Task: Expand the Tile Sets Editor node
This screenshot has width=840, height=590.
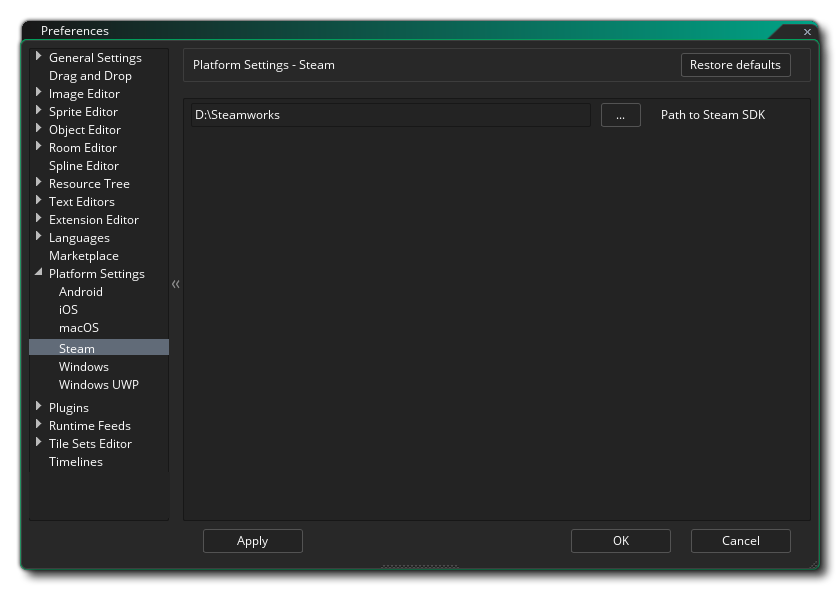Action: click(x=39, y=443)
